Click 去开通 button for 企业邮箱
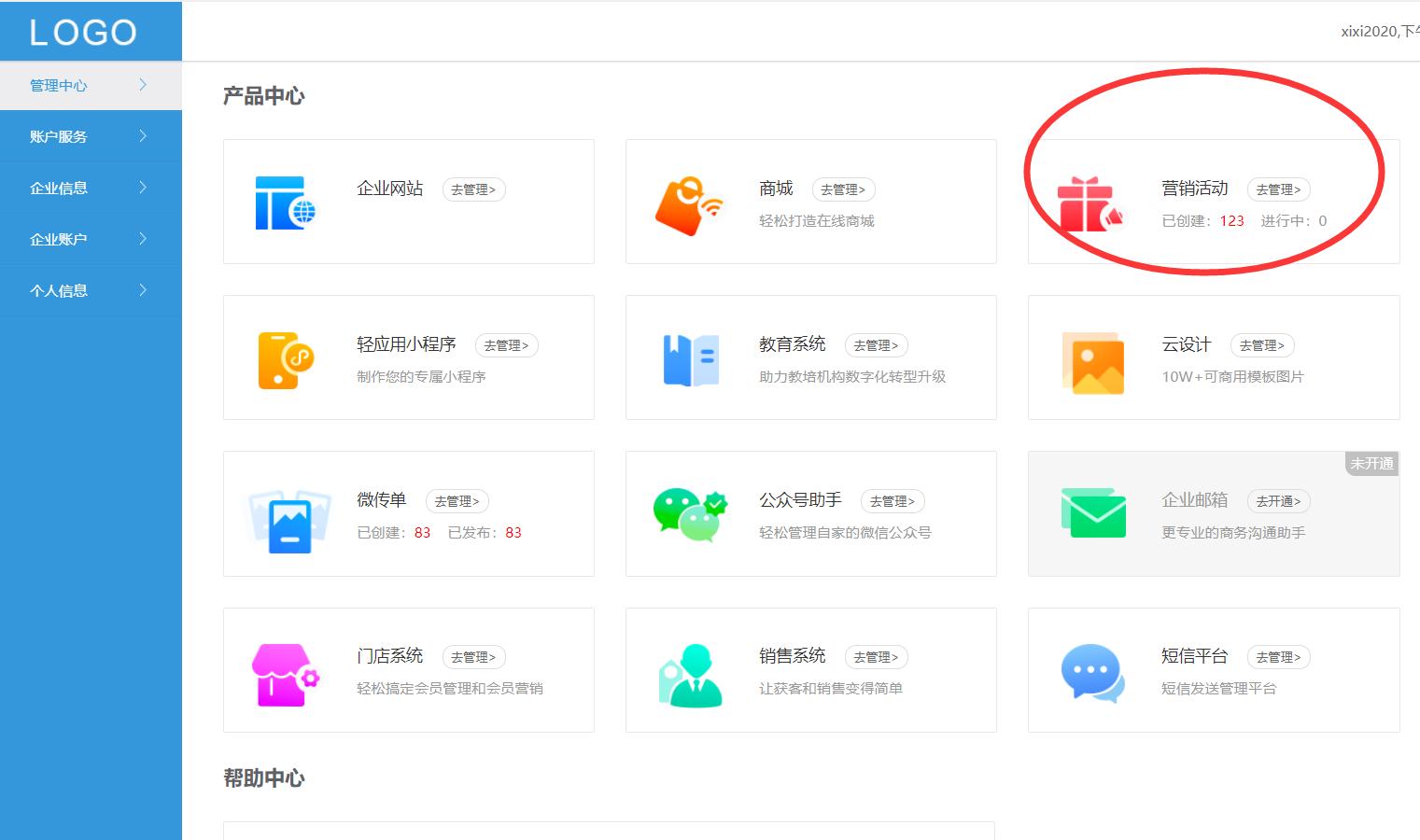 (x=1279, y=500)
